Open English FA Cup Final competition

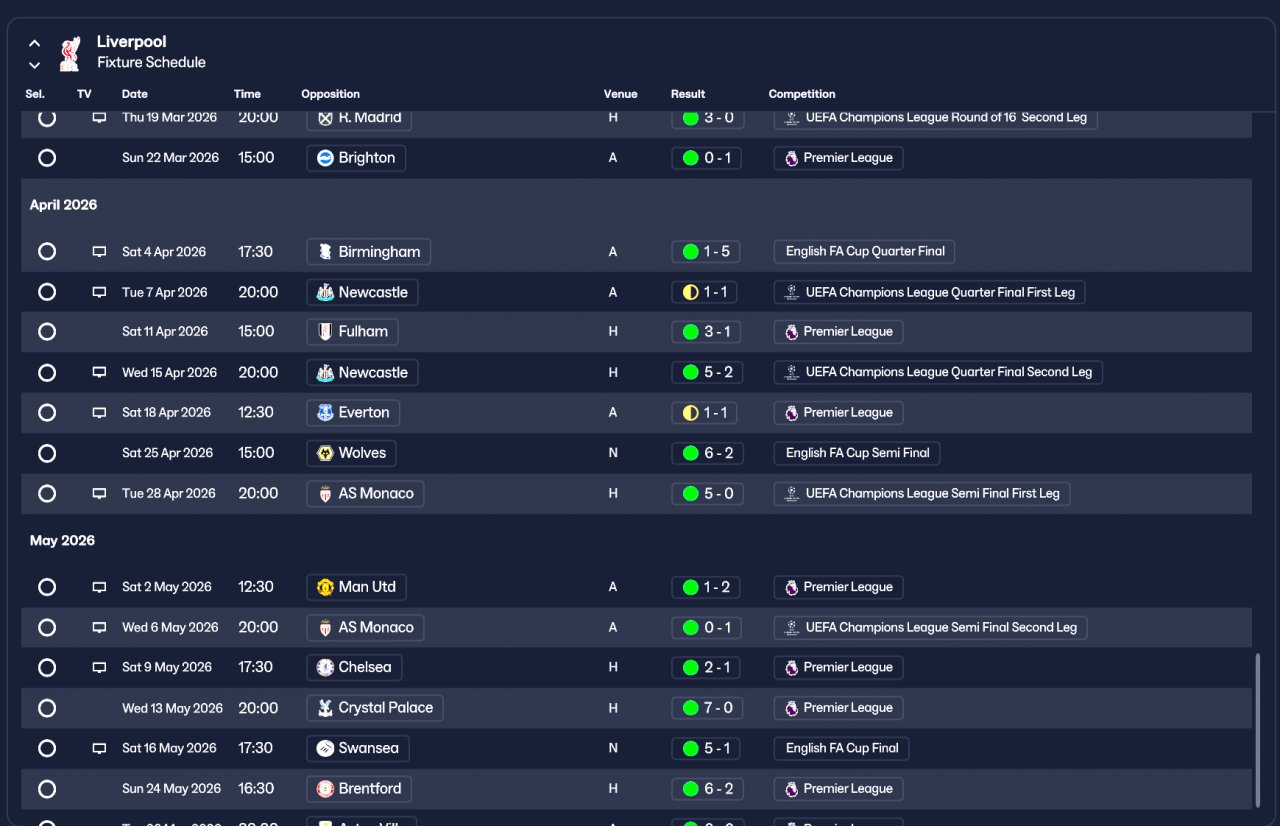click(842, 748)
